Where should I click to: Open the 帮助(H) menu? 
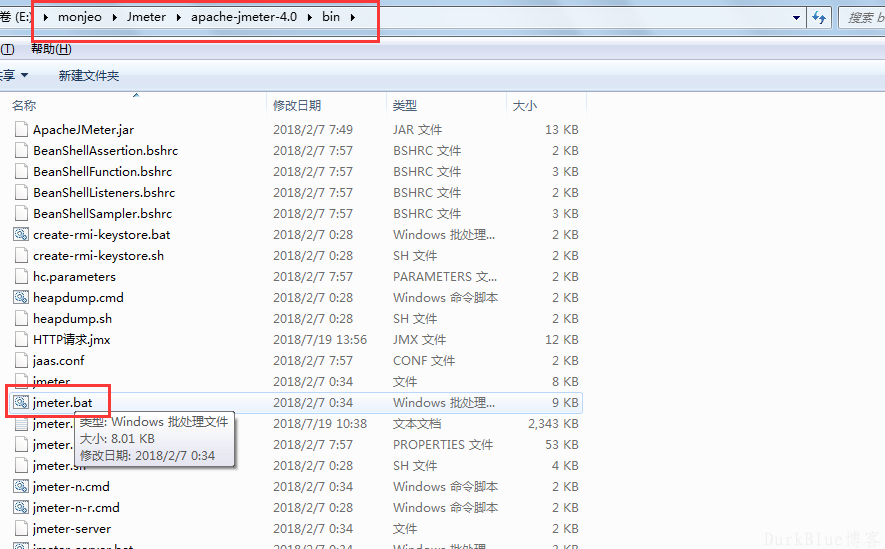pos(51,49)
